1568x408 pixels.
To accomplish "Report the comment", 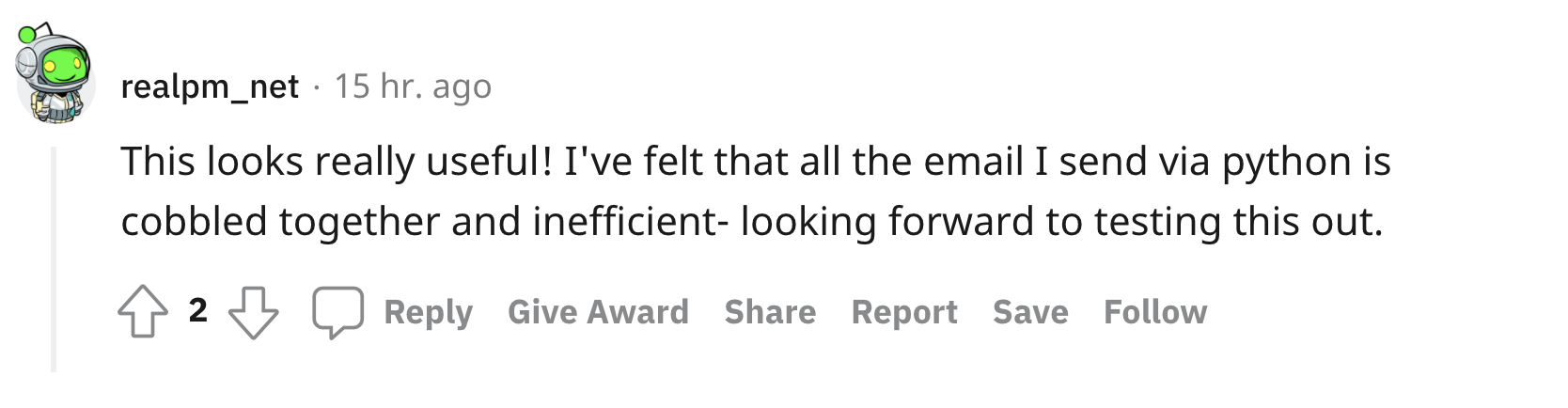I will (904, 312).
